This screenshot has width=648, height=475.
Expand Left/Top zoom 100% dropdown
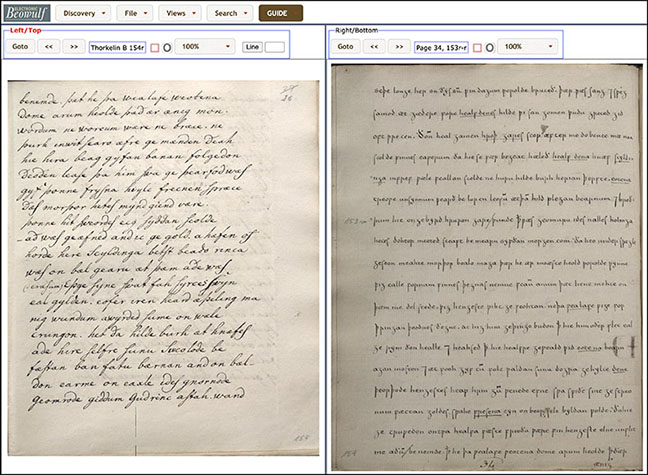point(205,47)
